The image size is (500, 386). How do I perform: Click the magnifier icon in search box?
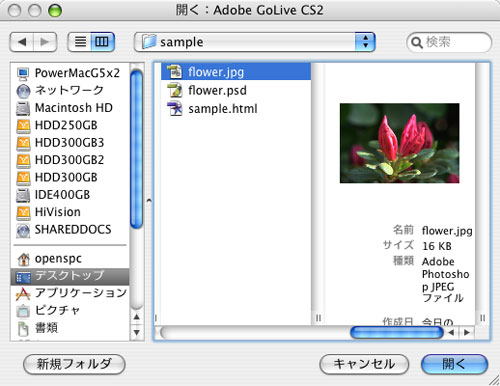point(417,43)
